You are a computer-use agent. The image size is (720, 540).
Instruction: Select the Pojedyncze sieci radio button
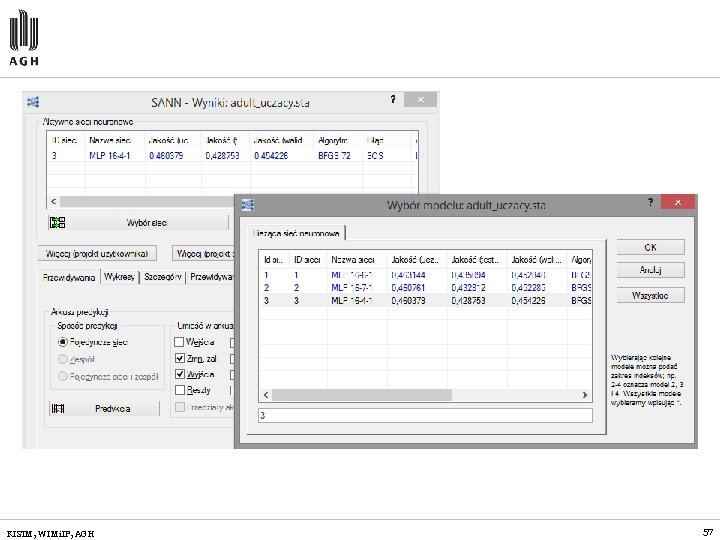63,342
